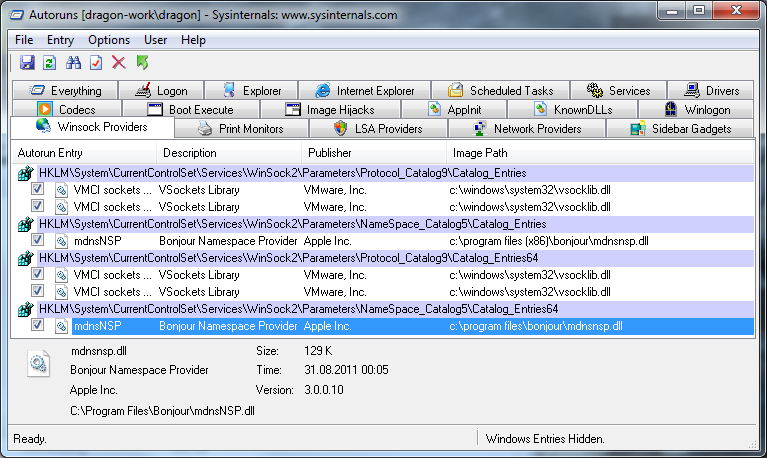Uncheck first VMCI sockets under Catalog_Entries
The image size is (767, 458).
pos(37,189)
